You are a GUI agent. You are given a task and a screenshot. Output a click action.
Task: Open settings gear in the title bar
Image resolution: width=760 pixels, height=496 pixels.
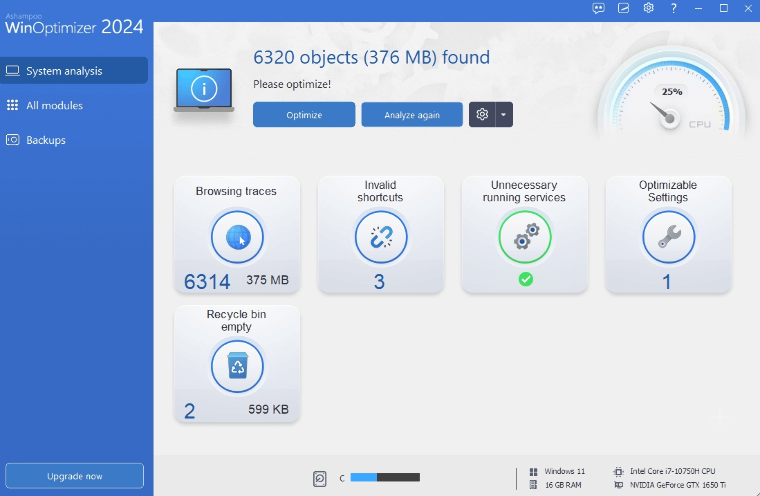click(649, 8)
